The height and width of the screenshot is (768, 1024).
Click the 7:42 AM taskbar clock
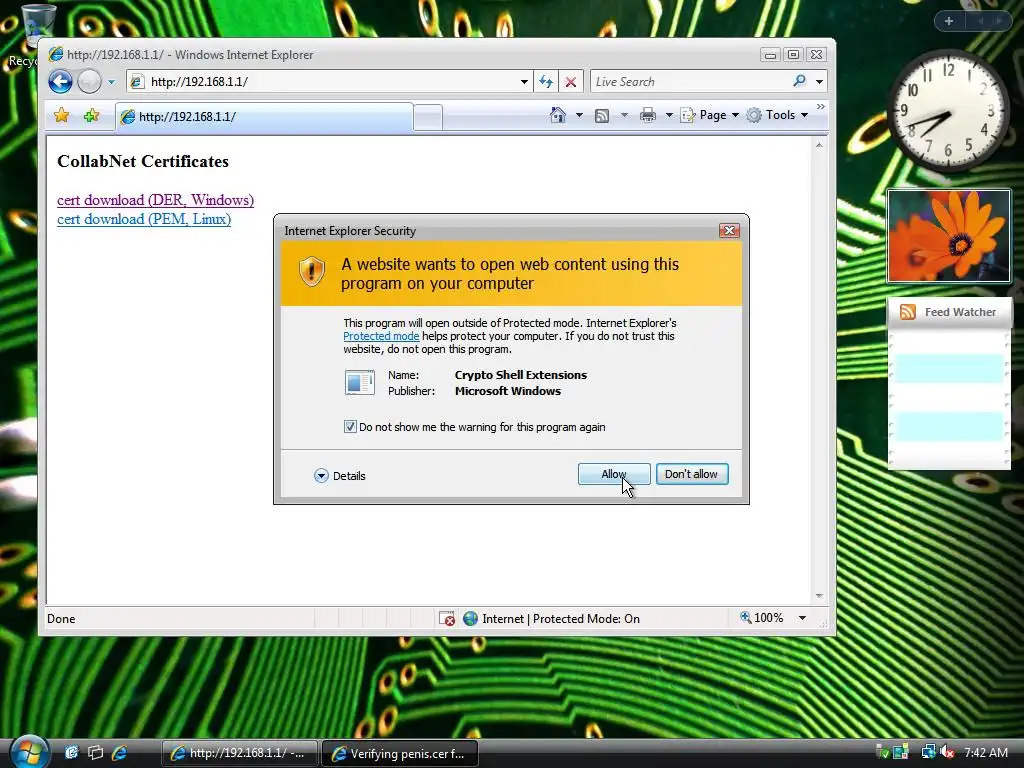pyautogui.click(x=985, y=752)
